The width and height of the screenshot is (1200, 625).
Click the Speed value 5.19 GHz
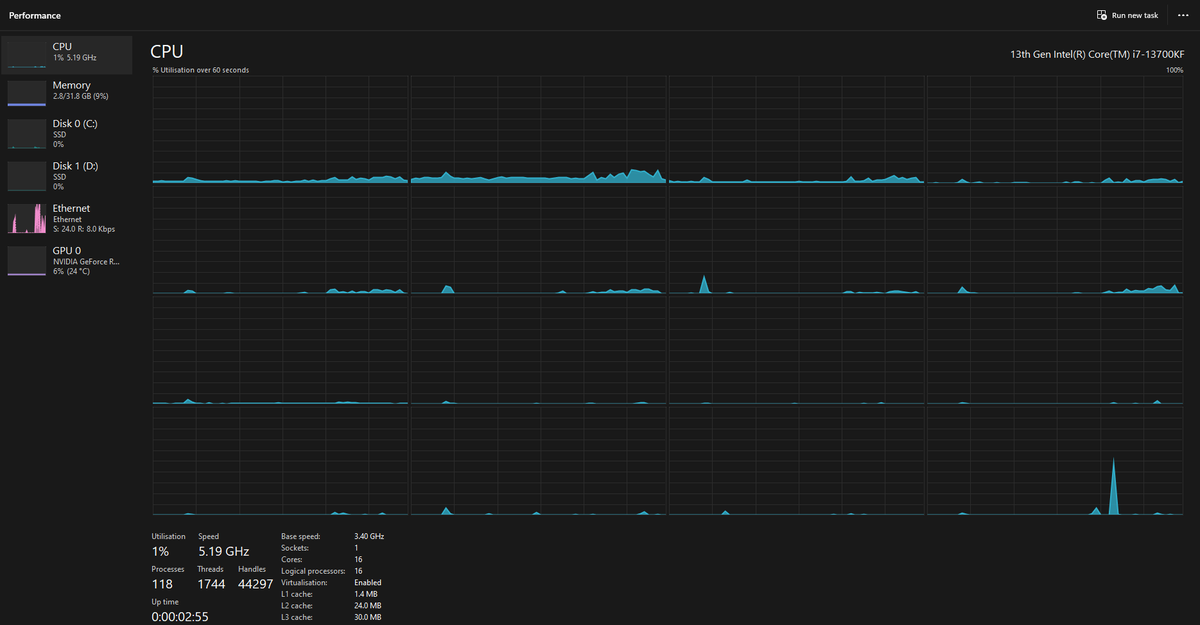tap(224, 551)
